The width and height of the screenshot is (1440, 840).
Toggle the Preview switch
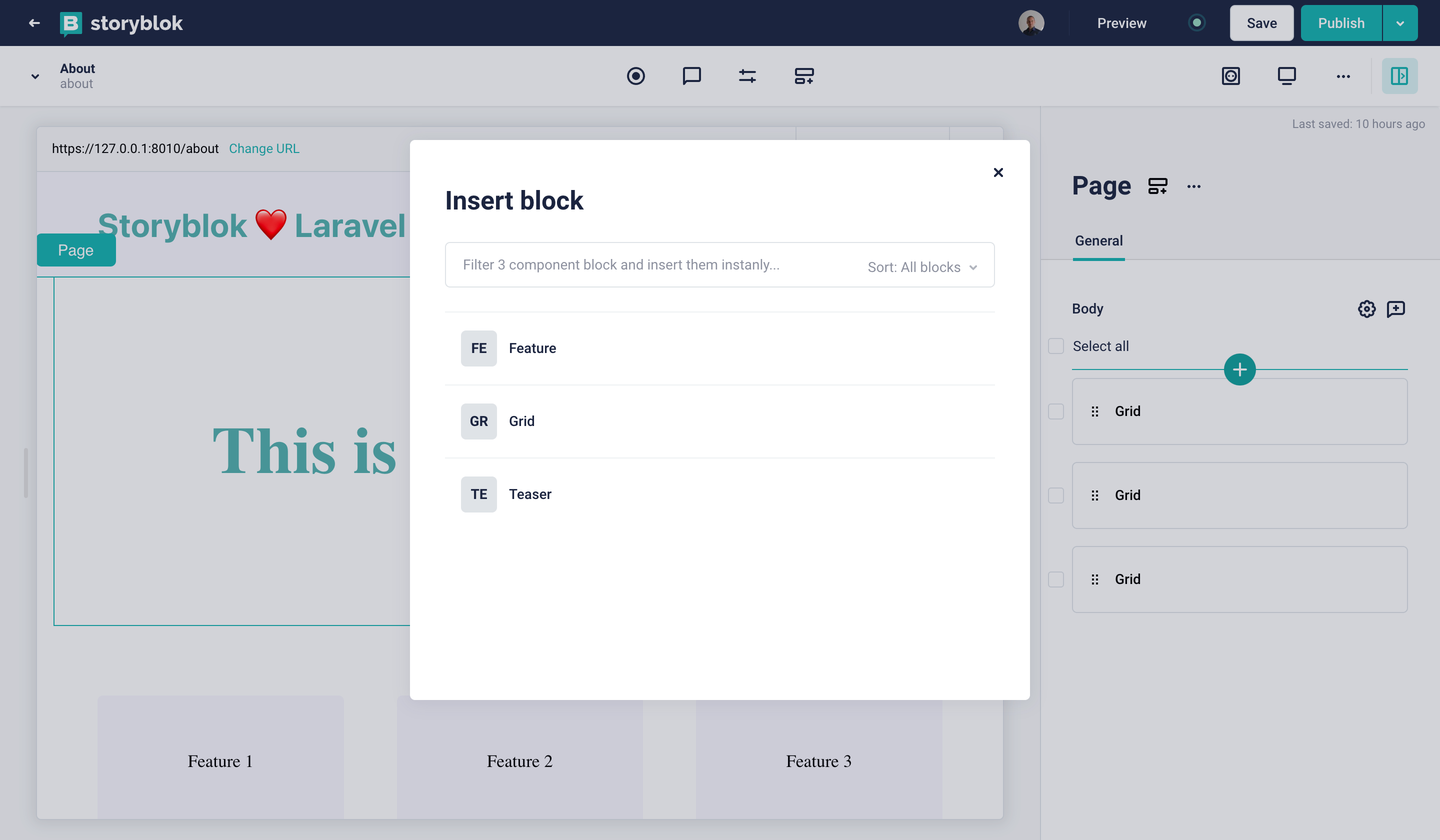pyautogui.click(x=1196, y=23)
